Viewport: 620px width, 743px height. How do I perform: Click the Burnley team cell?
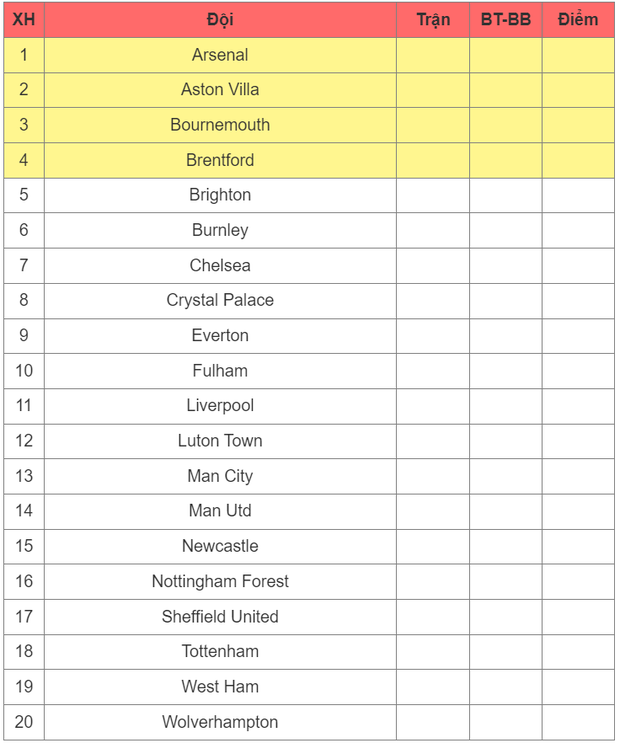(220, 230)
